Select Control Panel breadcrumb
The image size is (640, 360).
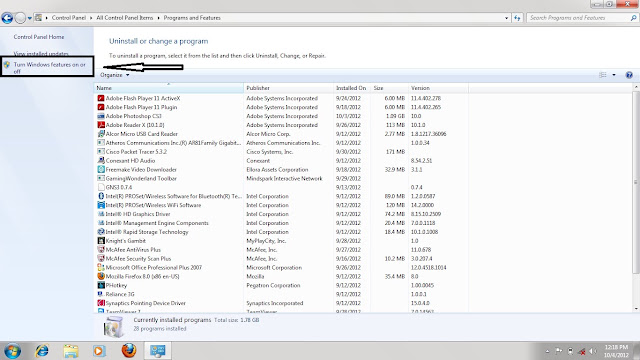(x=69, y=18)
